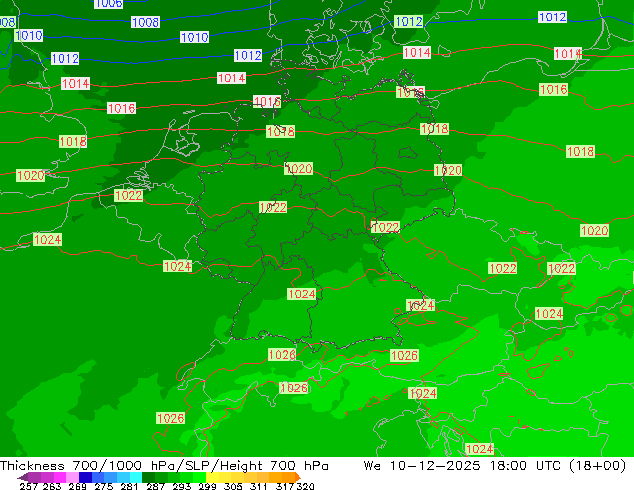
Task: Pick the bright yellow swatch above 299
Action: [x=212, y=477]
